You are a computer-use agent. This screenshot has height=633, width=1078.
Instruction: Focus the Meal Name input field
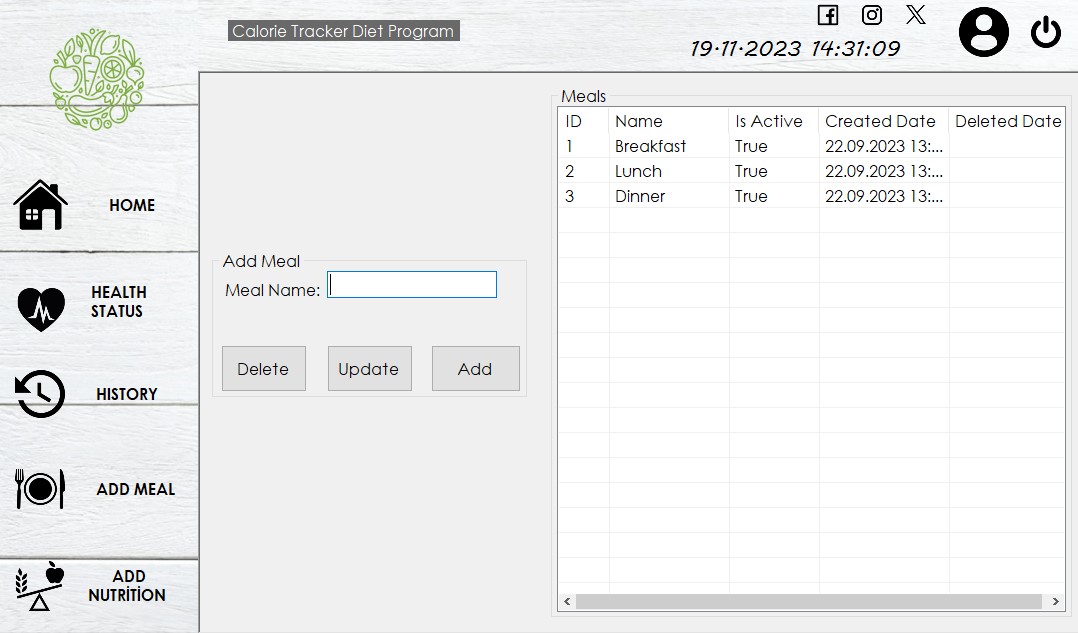coord(412,285)
